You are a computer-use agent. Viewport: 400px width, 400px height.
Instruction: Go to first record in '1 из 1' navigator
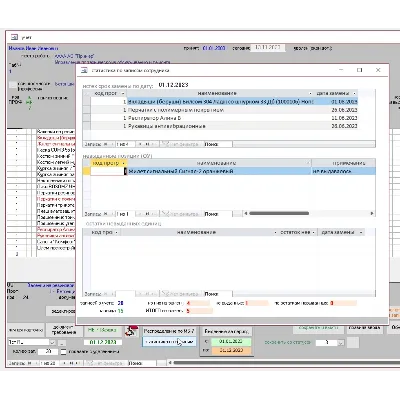(x=106, y=214)
